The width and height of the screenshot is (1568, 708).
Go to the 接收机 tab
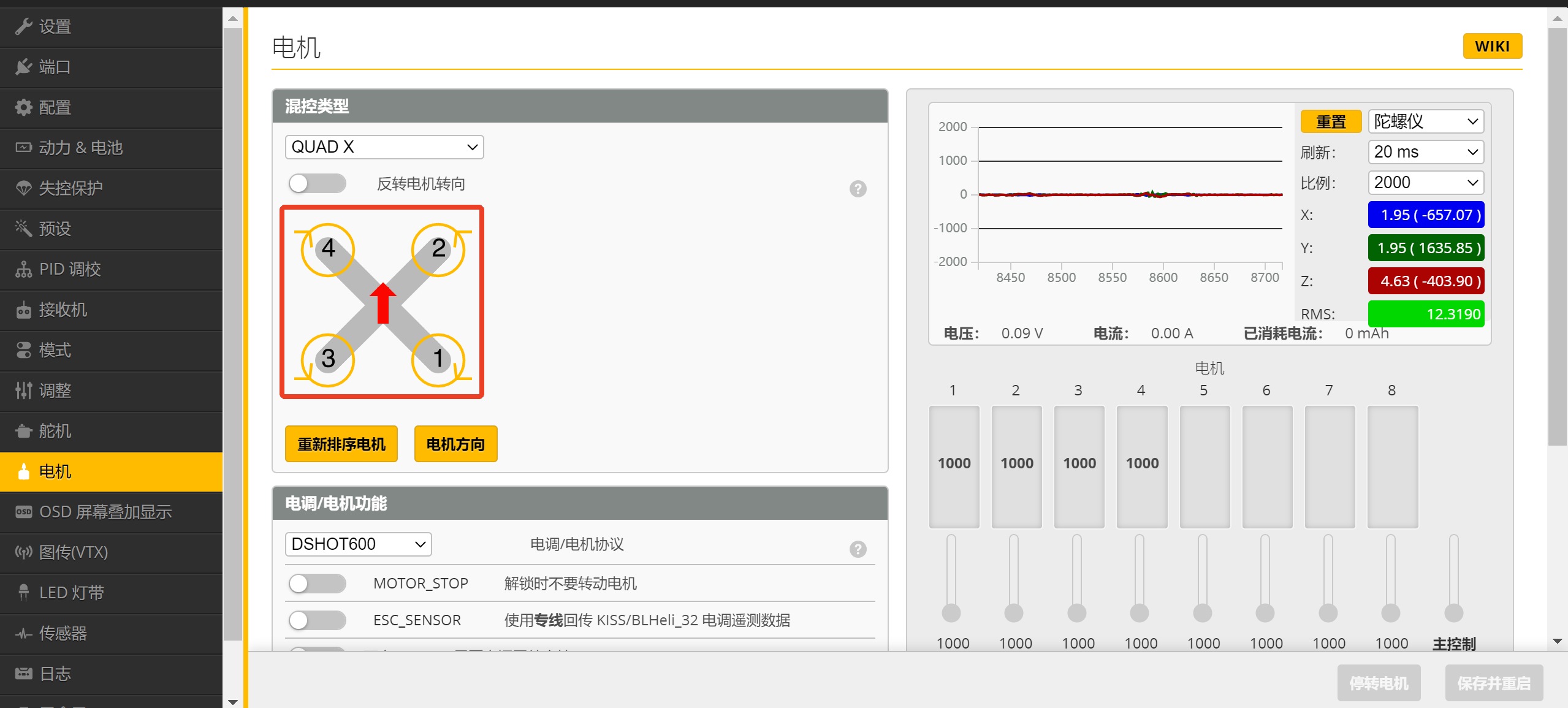coord(63,310)
